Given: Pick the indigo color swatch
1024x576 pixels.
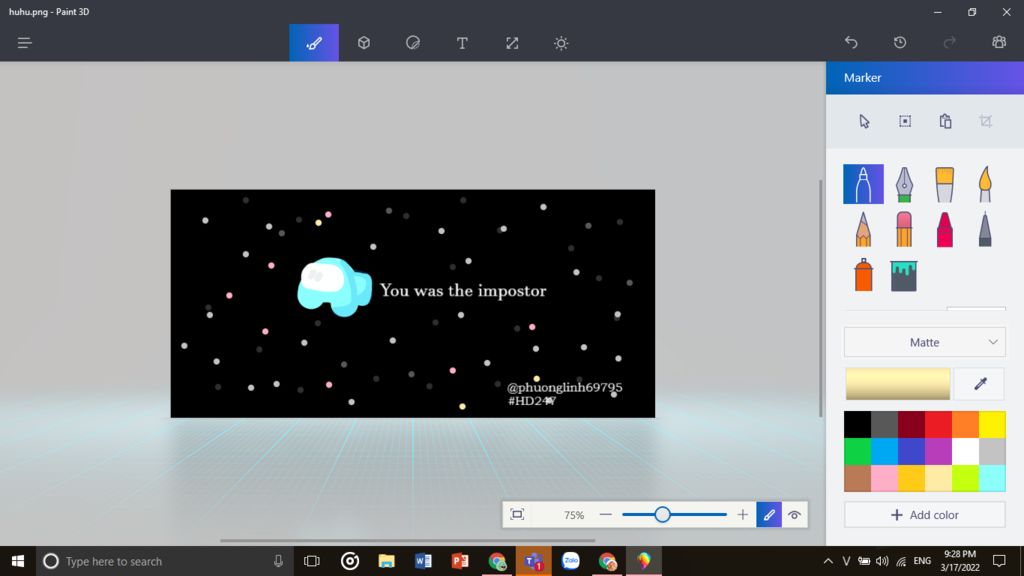Looking at the screenshot, I should click(911, 451).
